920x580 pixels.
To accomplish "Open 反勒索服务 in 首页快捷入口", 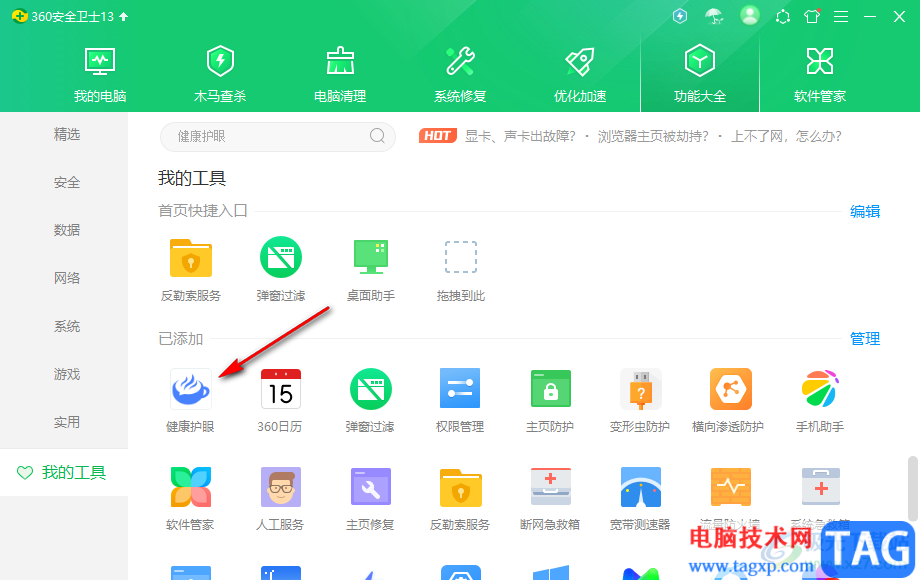I will [191, 270].
